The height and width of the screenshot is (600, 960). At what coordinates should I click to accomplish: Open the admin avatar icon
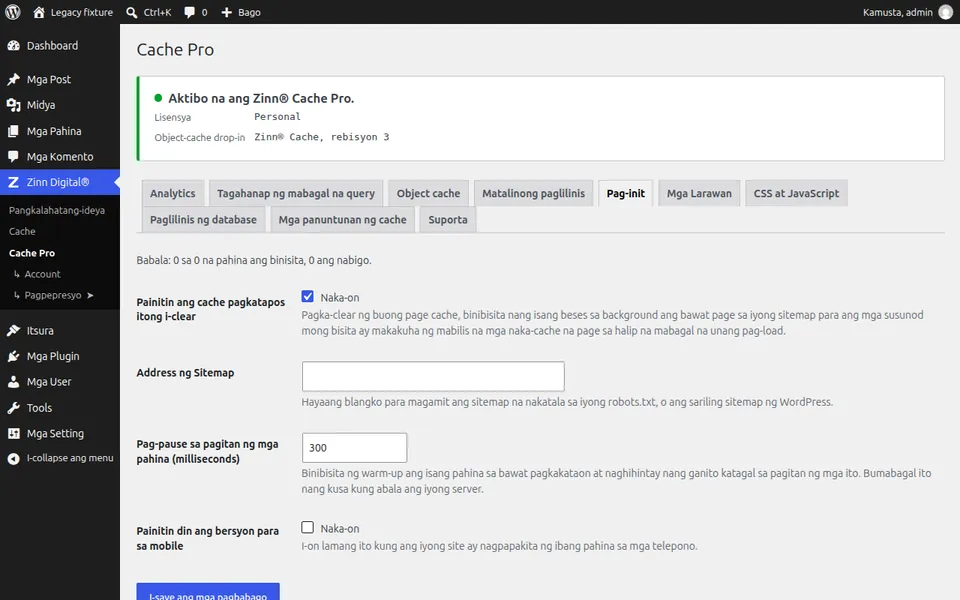946,12
